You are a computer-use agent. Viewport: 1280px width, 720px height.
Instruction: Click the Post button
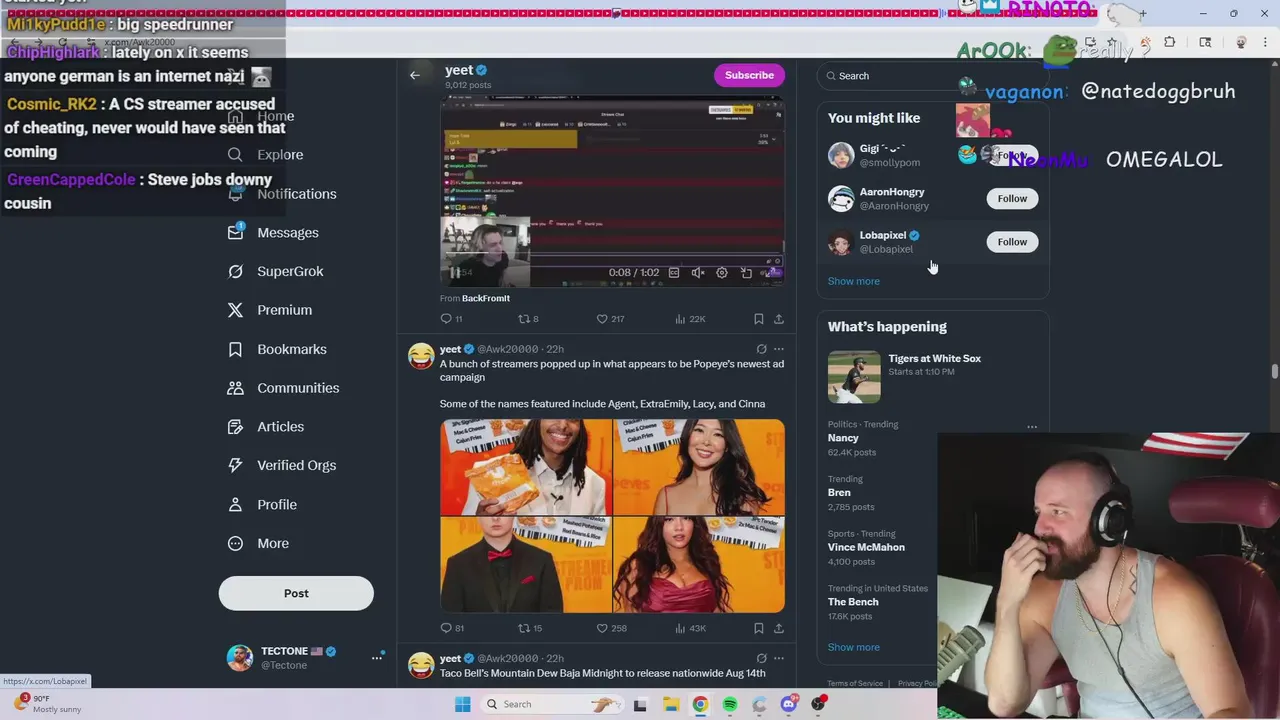click(296, 593)
